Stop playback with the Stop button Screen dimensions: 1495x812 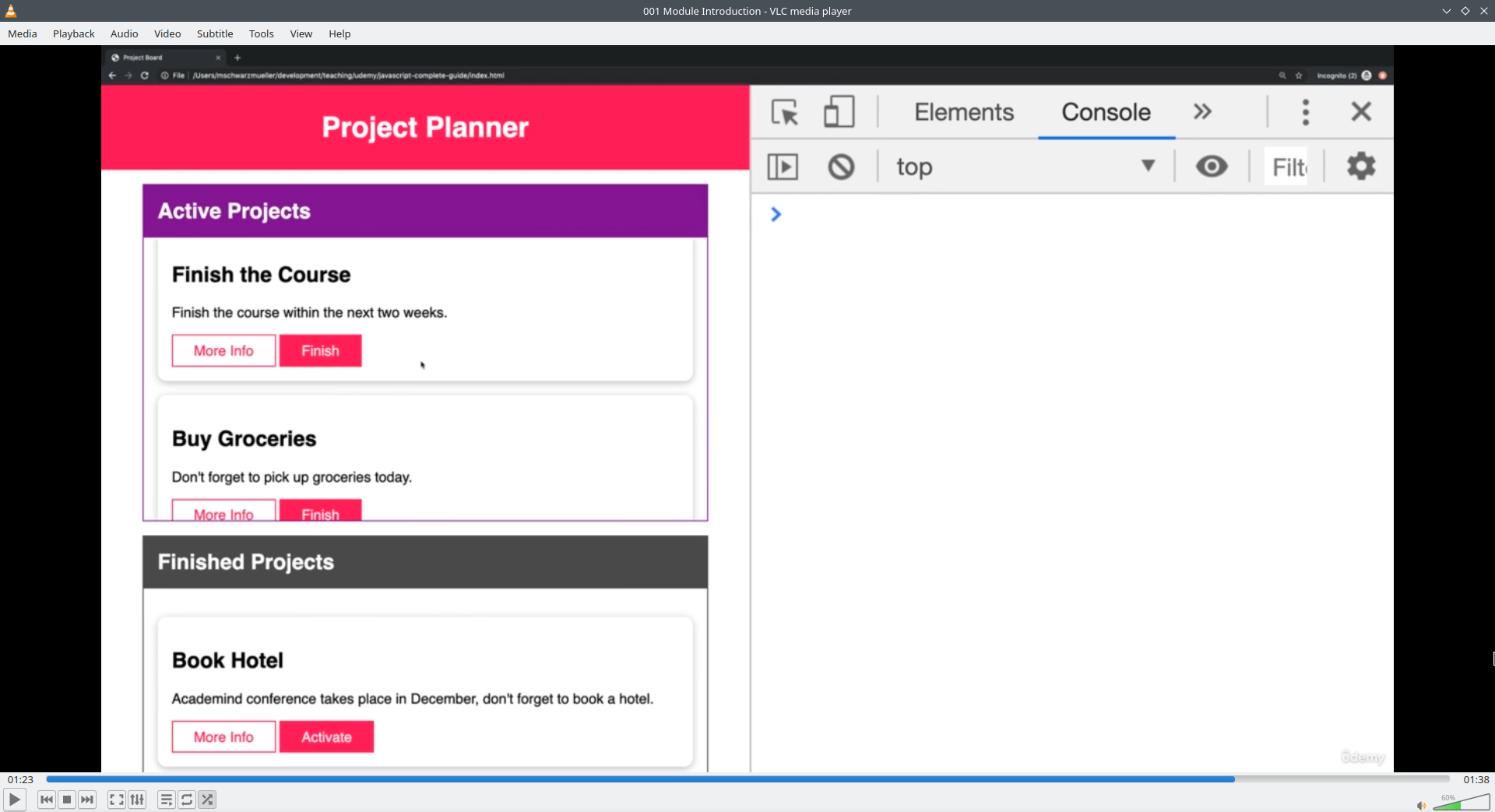coord(67,800)
